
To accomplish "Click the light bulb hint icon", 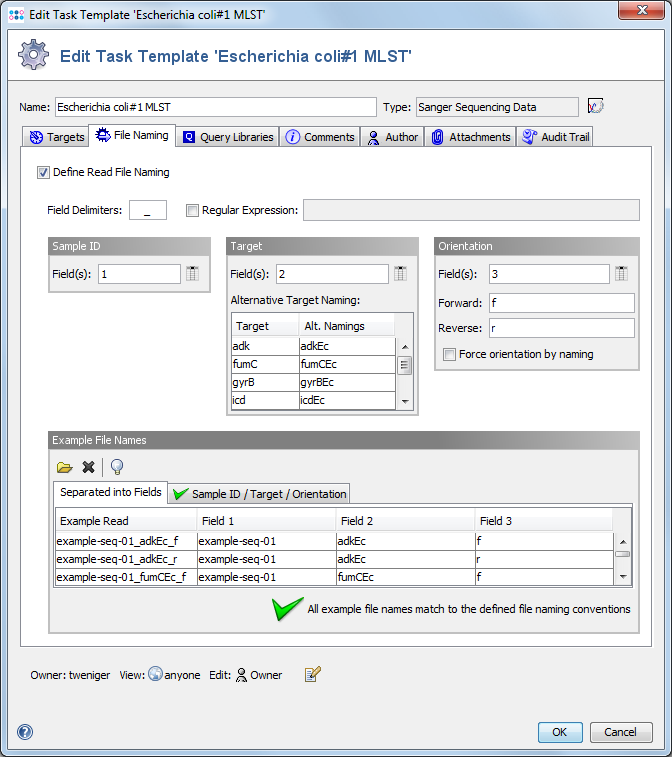I will pos(117,467).
